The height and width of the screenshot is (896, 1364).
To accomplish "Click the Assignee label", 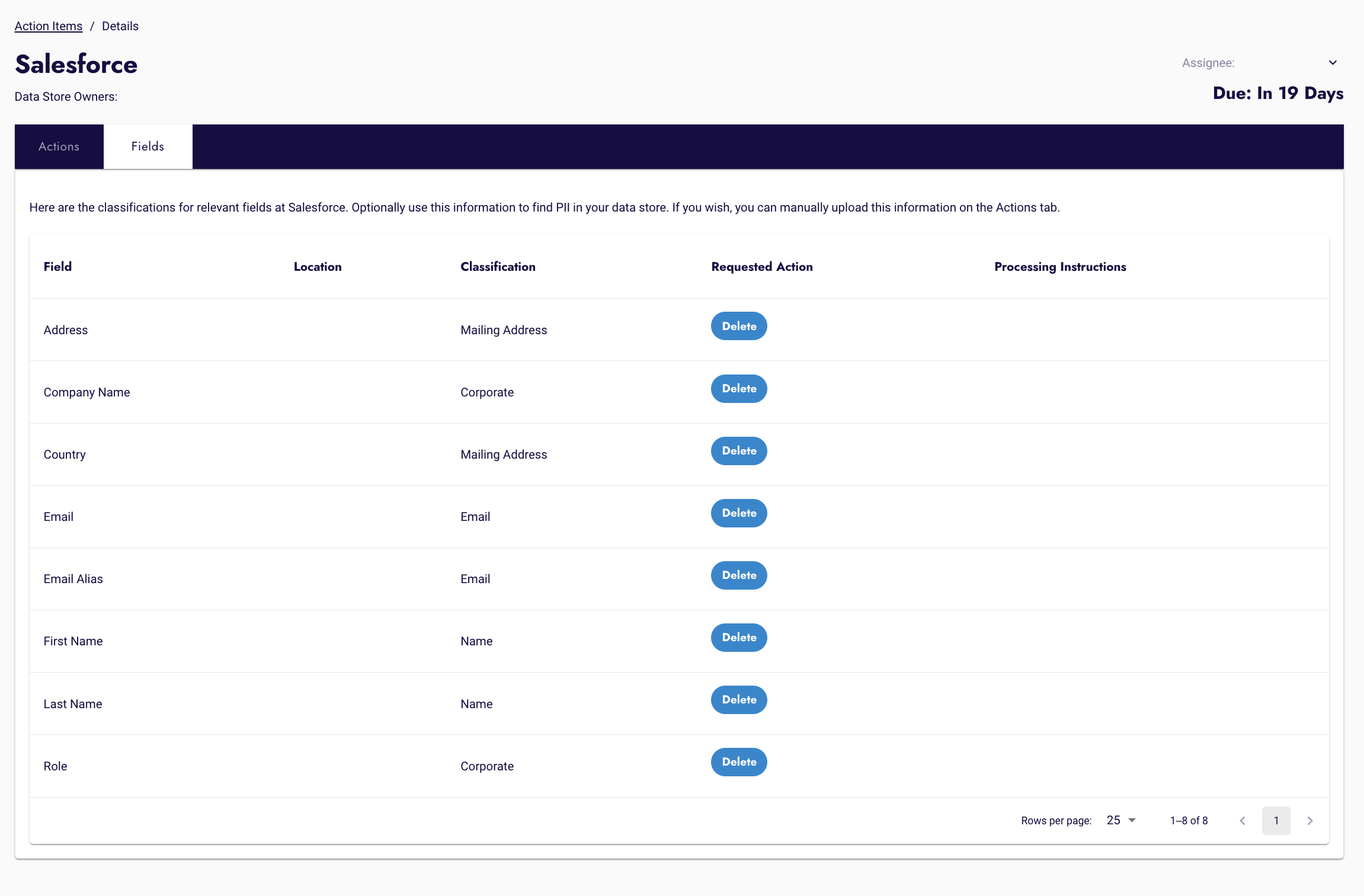I will click(1208, 63).
